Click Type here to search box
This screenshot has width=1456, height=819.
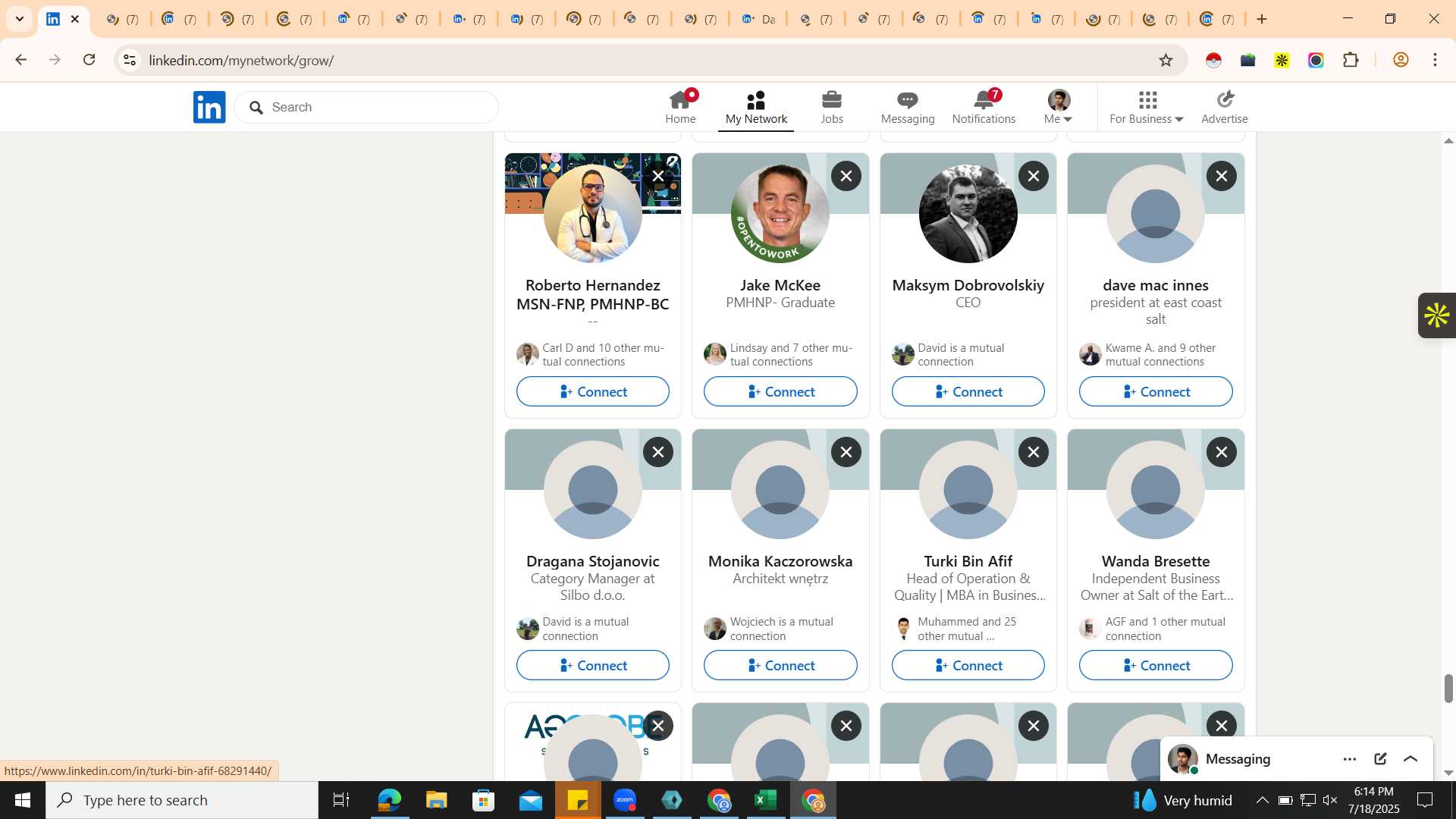[x=182, y=800]
